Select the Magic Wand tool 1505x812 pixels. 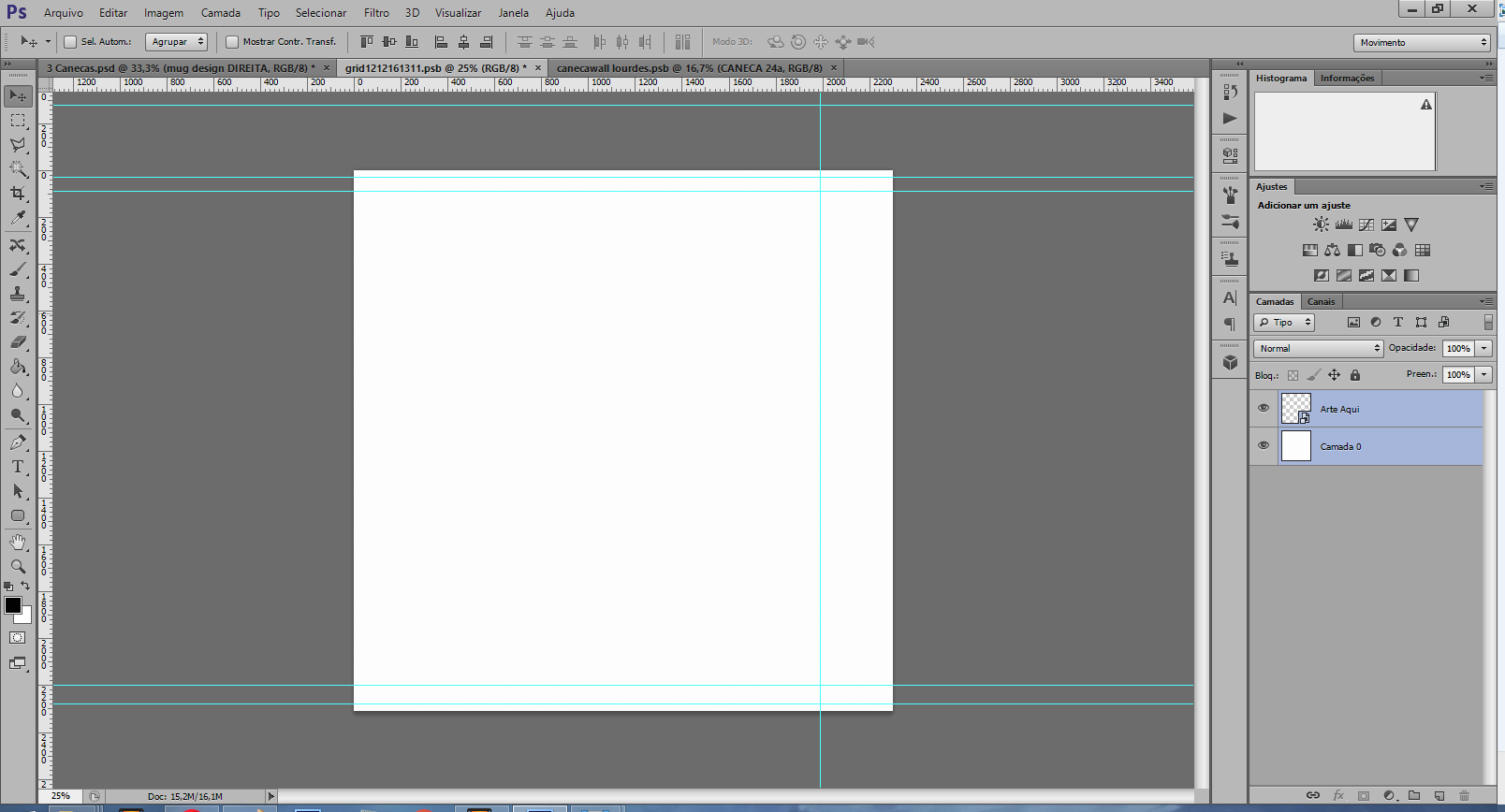tap(18, 169)
